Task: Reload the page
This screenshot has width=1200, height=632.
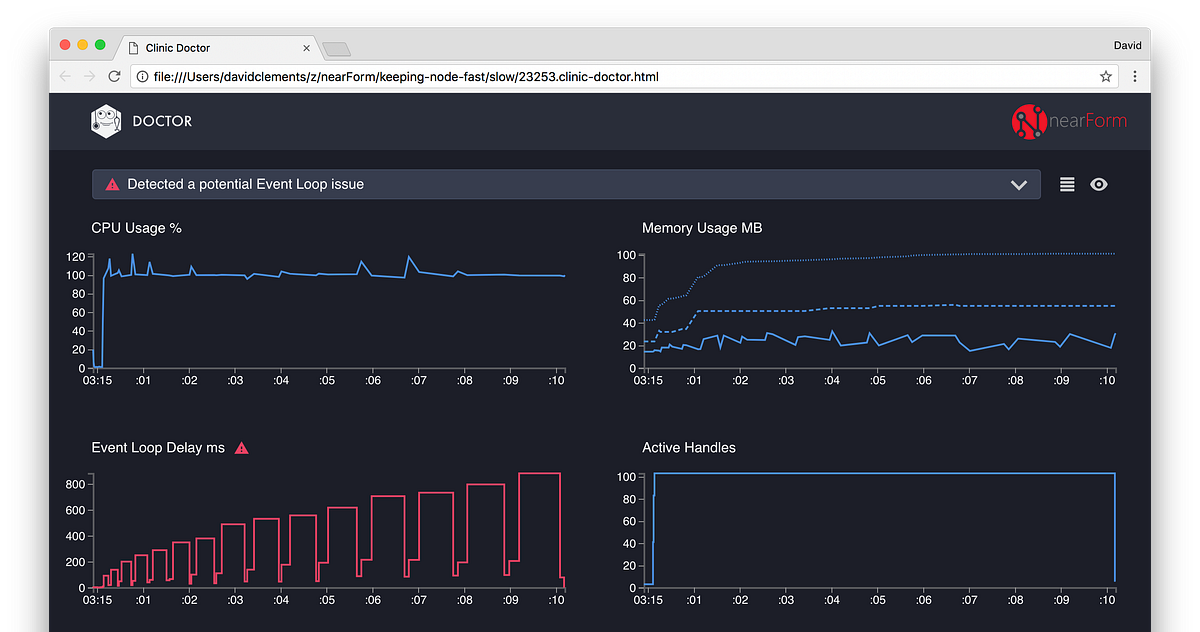Action: pos(113,75)
